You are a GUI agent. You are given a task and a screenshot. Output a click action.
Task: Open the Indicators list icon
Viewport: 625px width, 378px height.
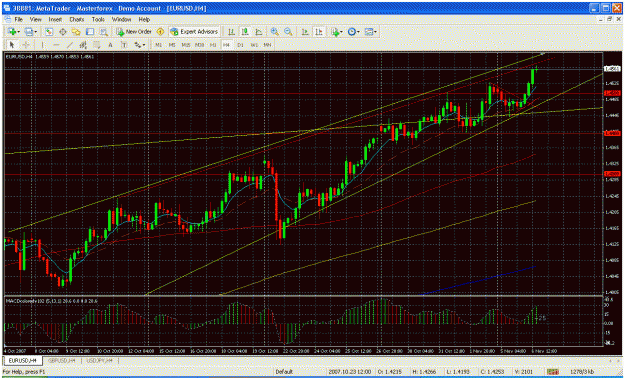click(x=336, y=32)
